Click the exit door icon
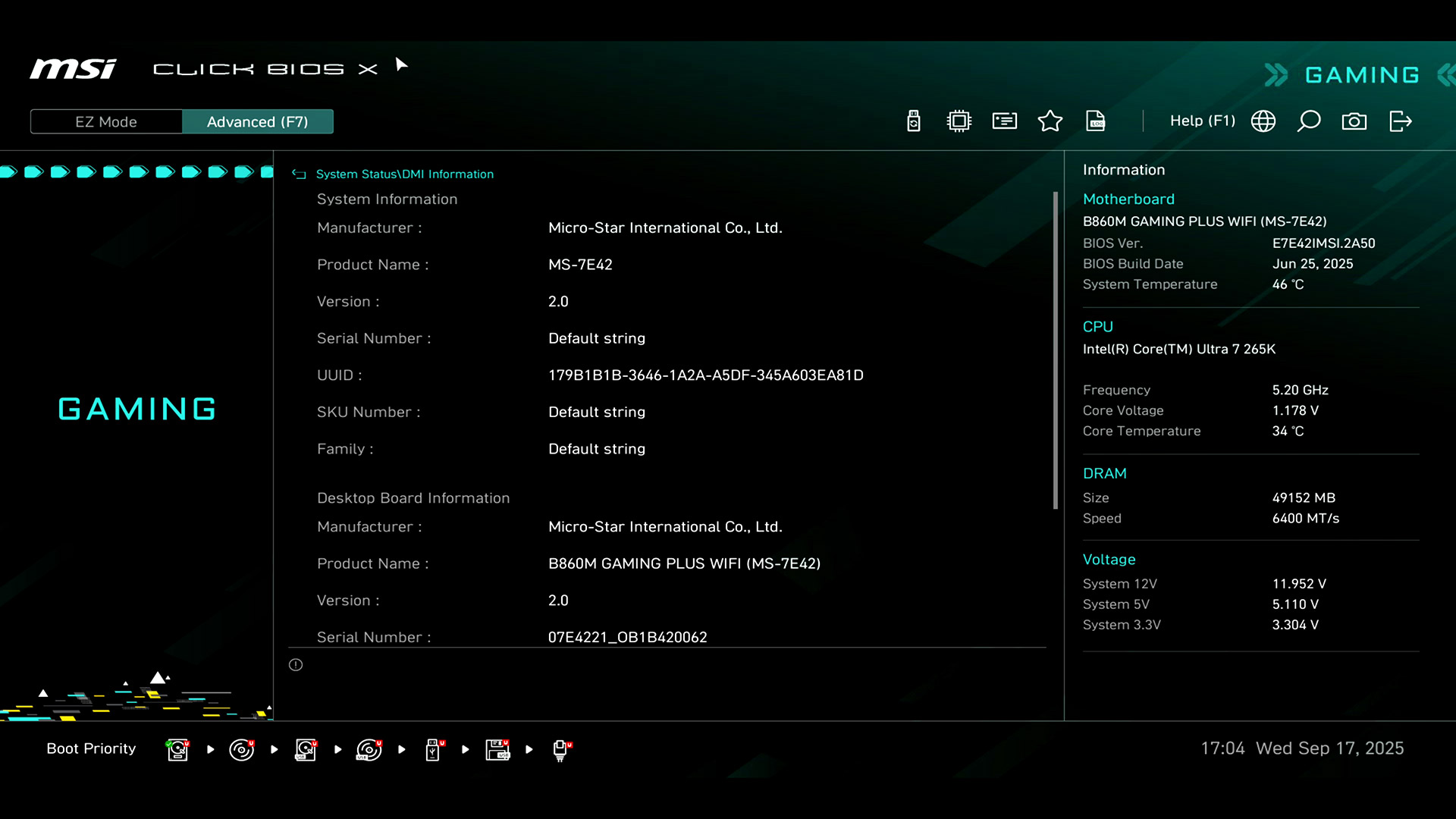Image resolution: width=1456 pixels, height=819 pixels. tap(1400, 121)
